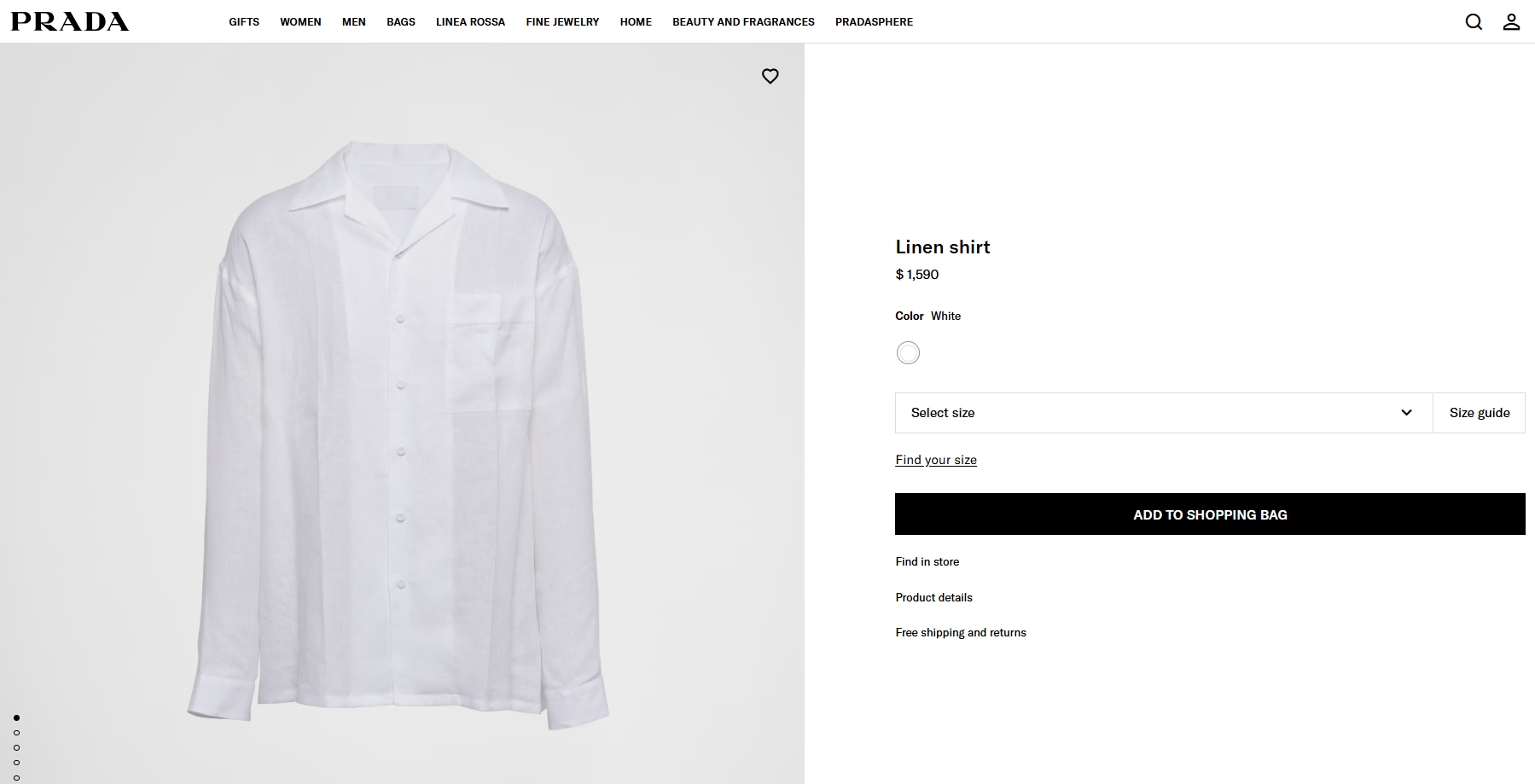Click the linen shirt product image
This screenshot has height=784, width=1535.
398,427
